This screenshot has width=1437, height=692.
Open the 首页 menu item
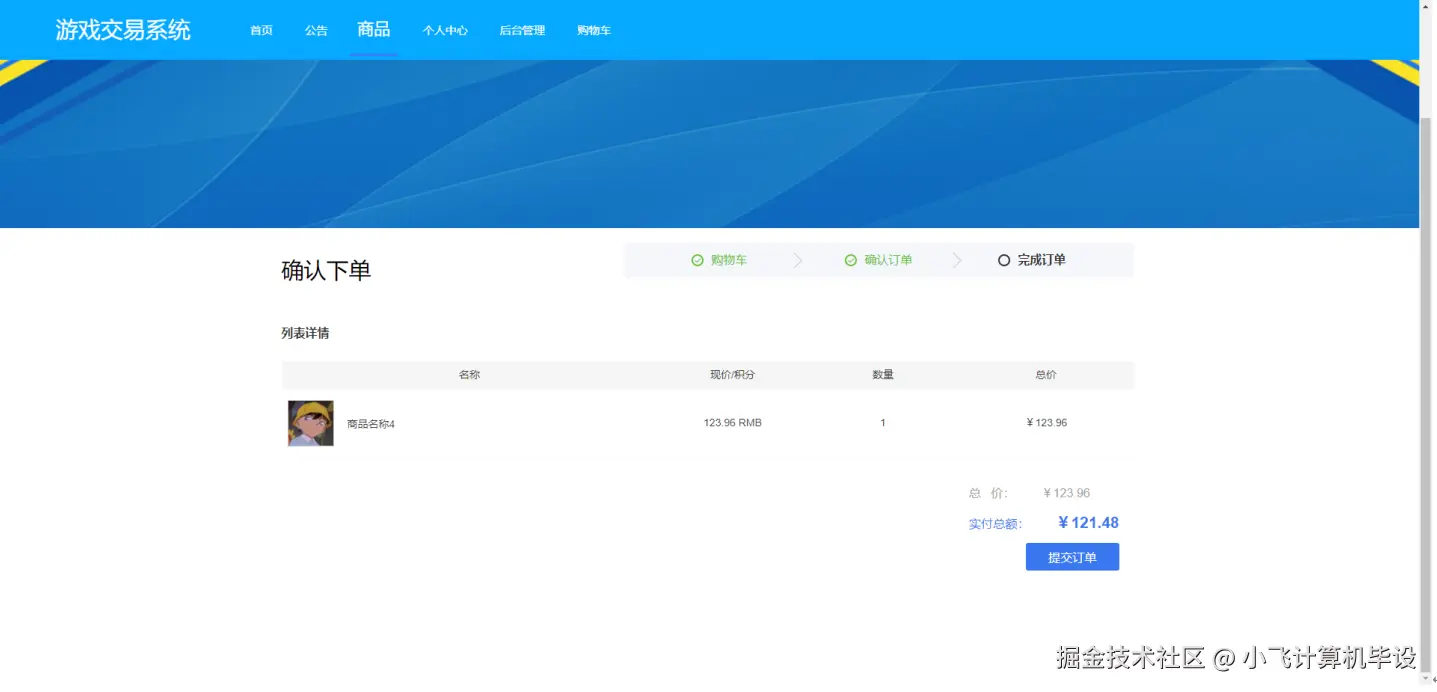point(261,30)
